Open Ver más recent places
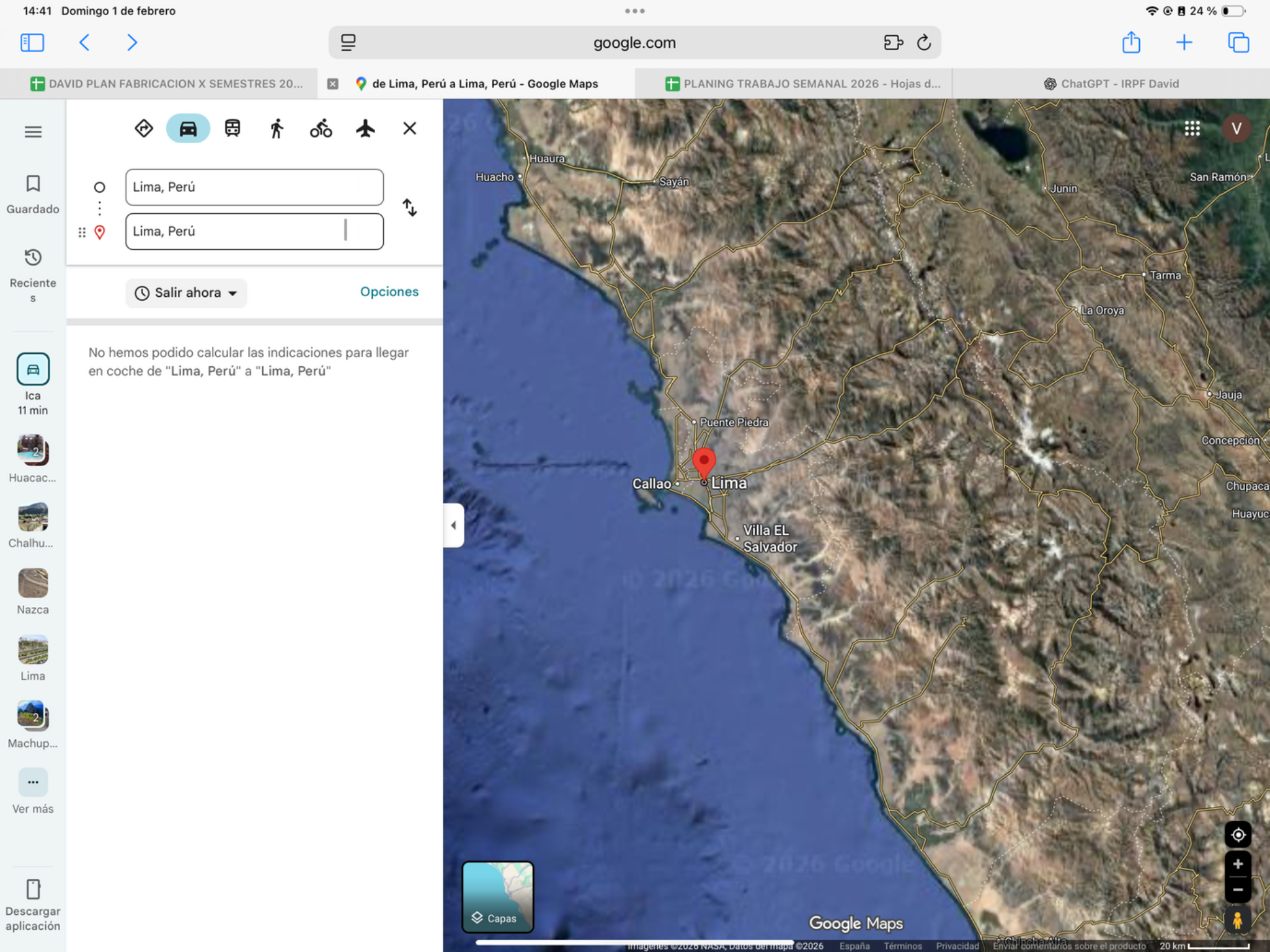The height and width of the screenshot is (952, 1270). pyautogui.click(x=33, y=791)
